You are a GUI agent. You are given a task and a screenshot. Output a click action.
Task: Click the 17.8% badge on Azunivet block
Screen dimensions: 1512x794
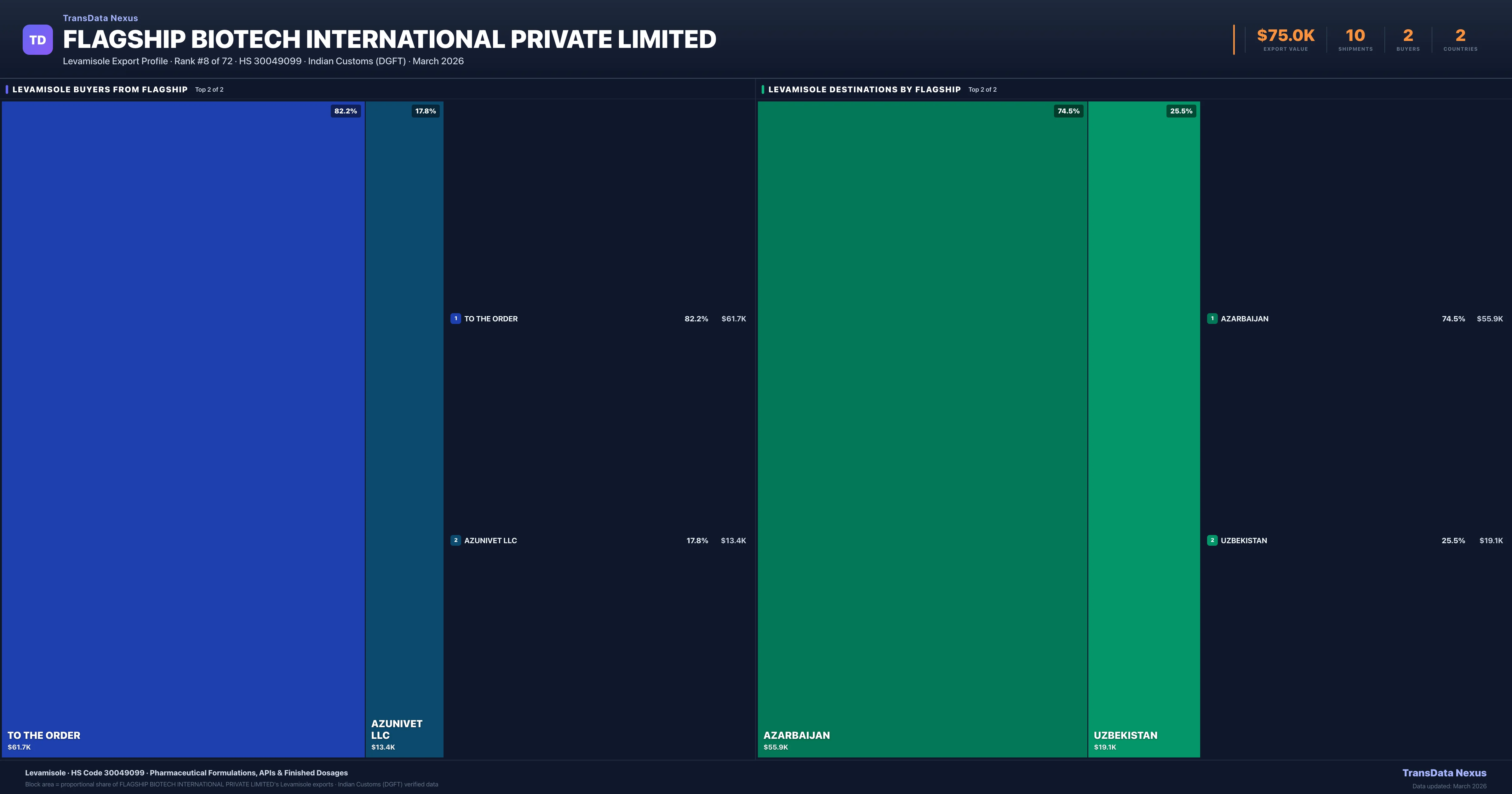pos(426,111)
